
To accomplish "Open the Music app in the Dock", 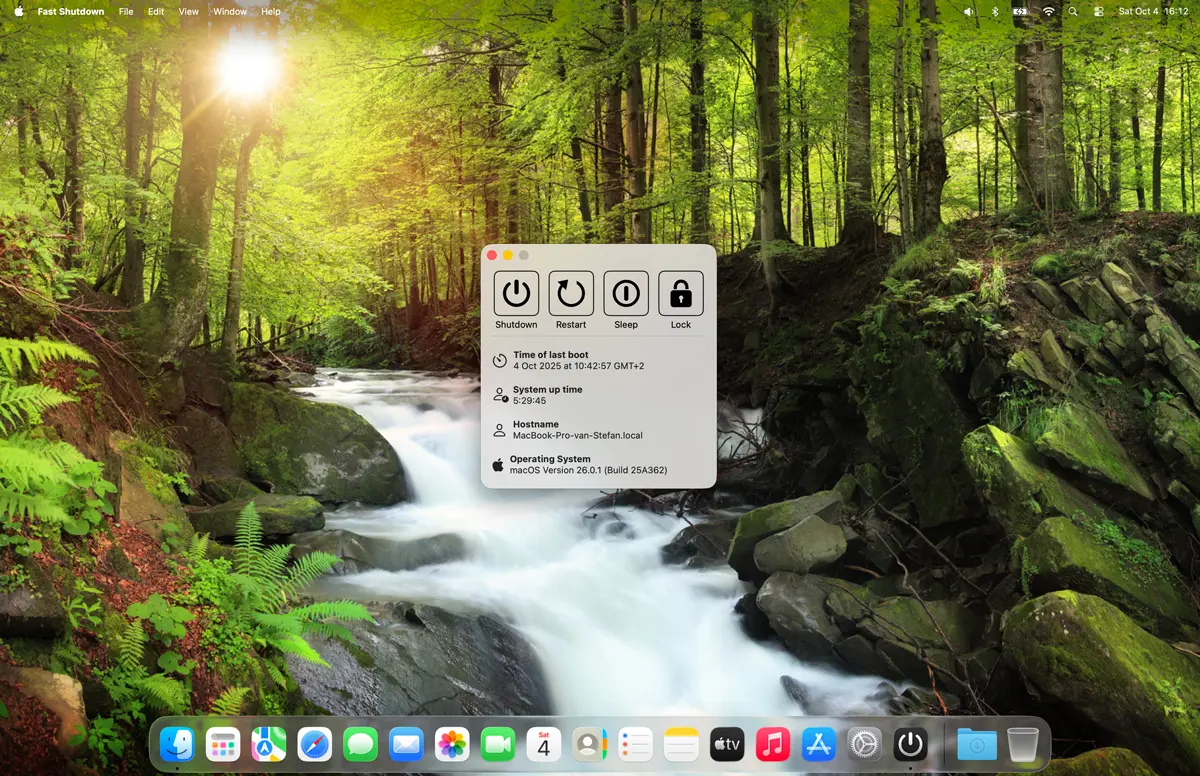I will coord(772,744).
